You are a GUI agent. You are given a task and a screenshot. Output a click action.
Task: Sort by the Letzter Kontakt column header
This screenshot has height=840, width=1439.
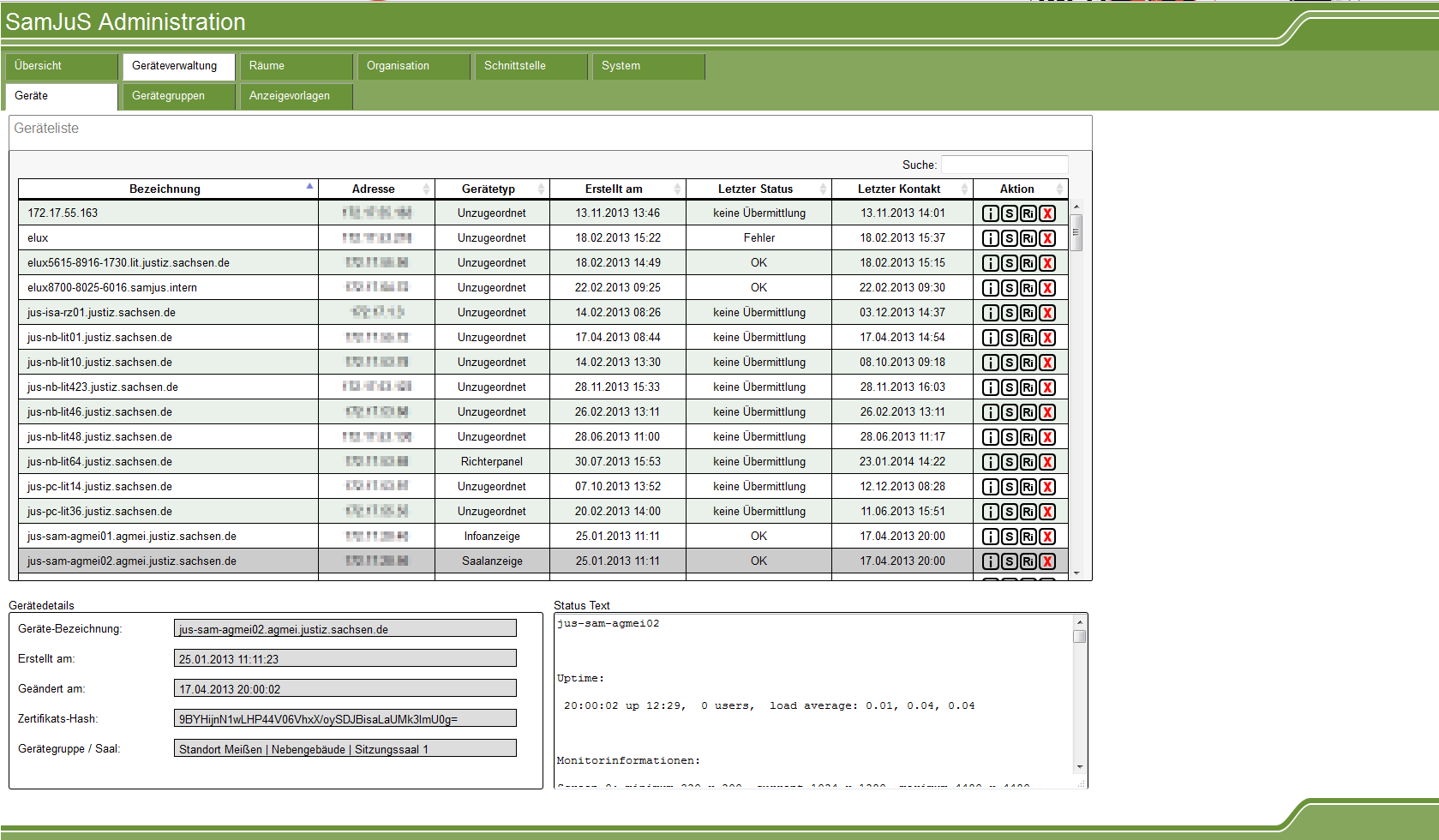click(x=902, y=189)
